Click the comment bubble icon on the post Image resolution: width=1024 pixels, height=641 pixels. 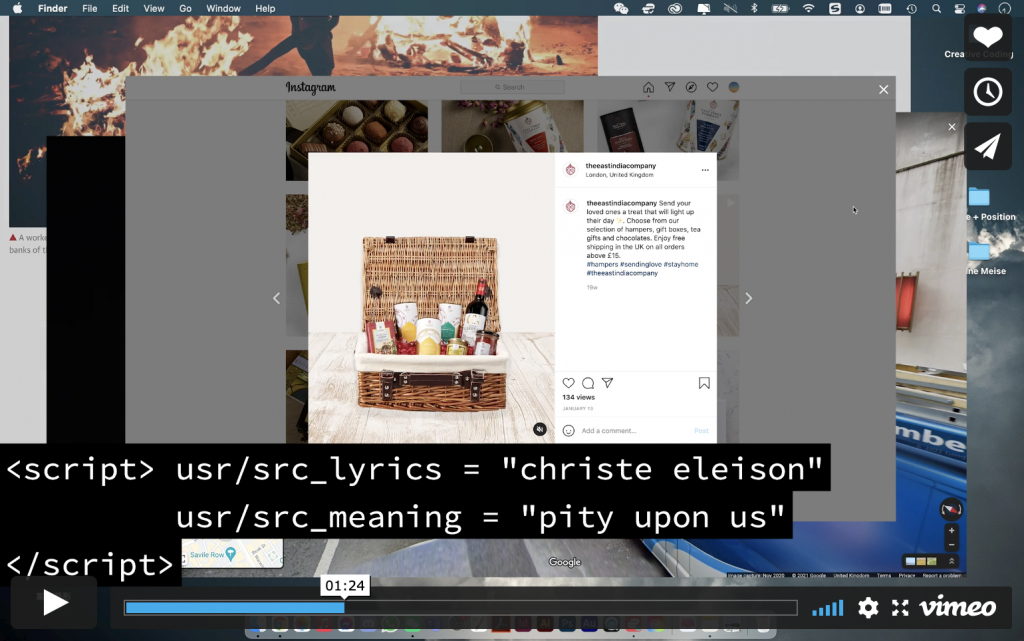[588, 383]
